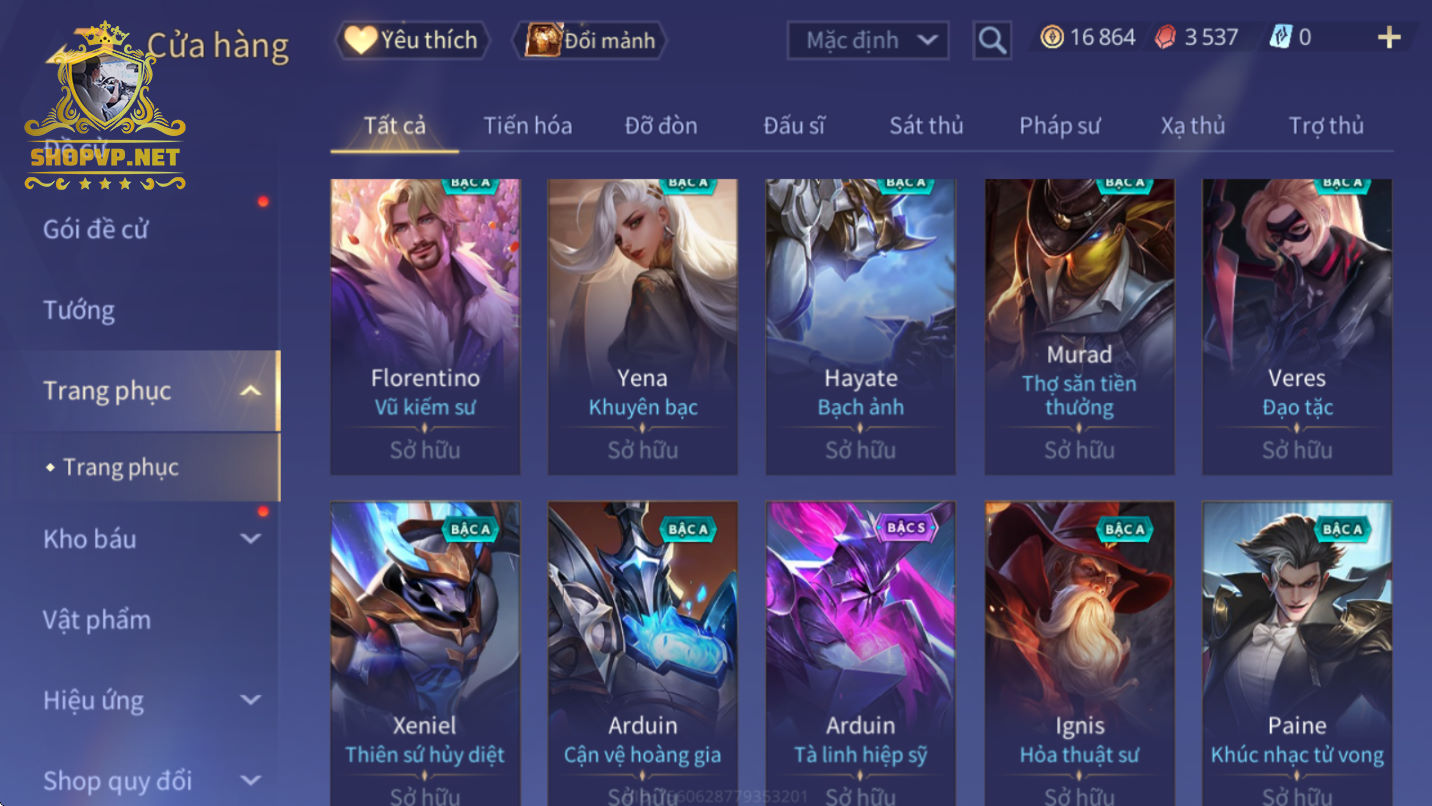The height and width of the screenshot is (806, 1432).
Task: Select the Florentino Vũ kiếm sư skin
Action: [425, 326]
